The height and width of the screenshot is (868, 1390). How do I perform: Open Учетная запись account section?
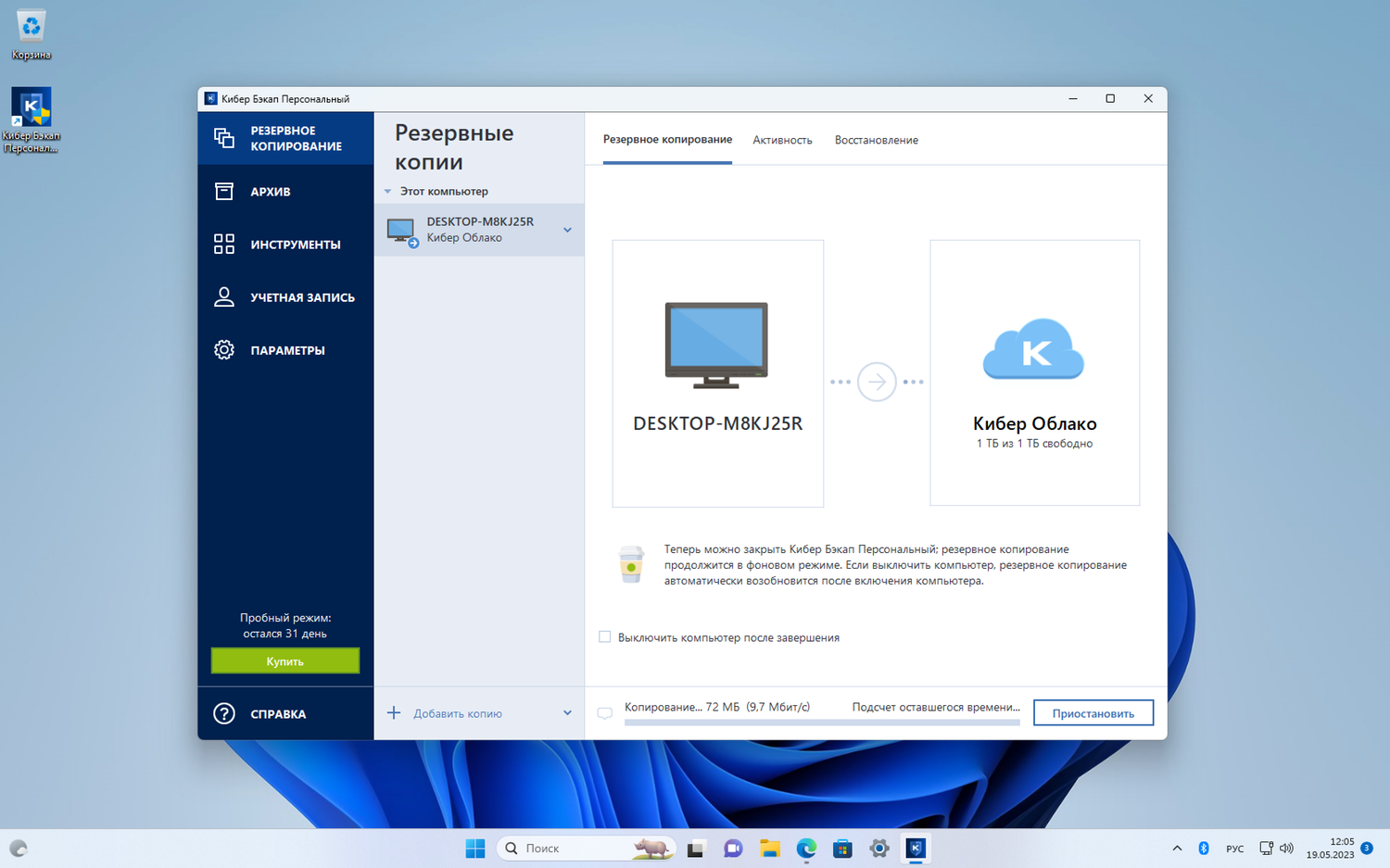(285, 297)
